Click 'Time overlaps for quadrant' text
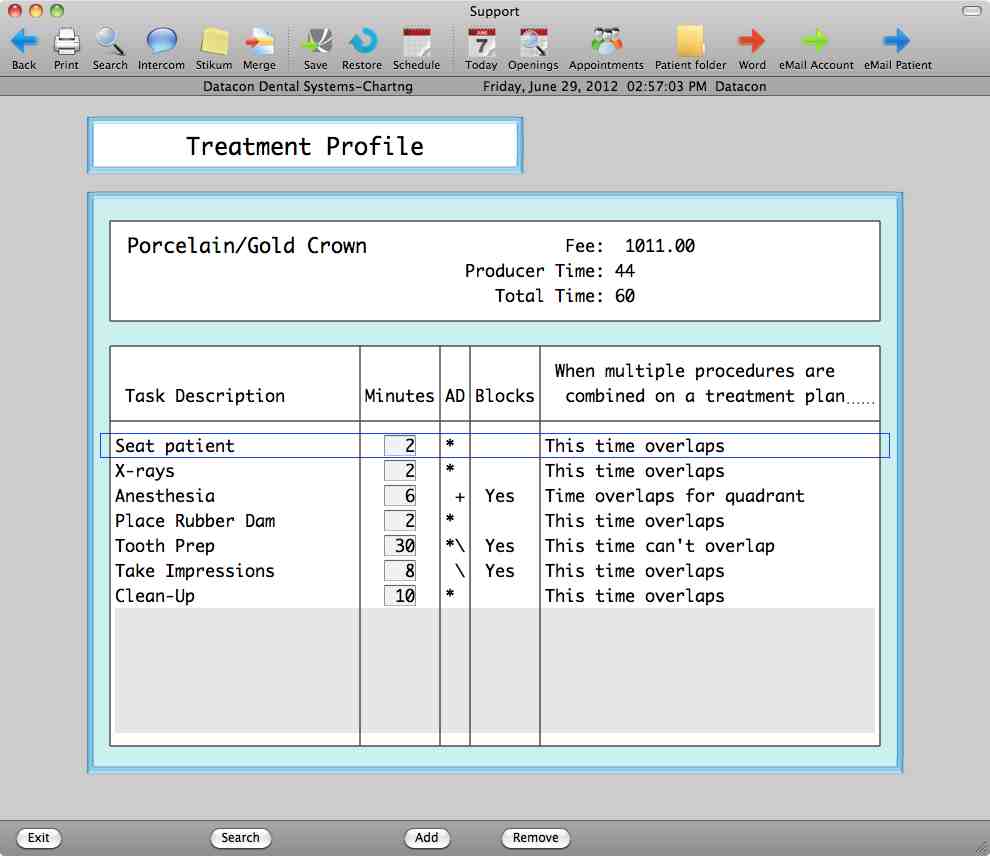 click(675, 496)
